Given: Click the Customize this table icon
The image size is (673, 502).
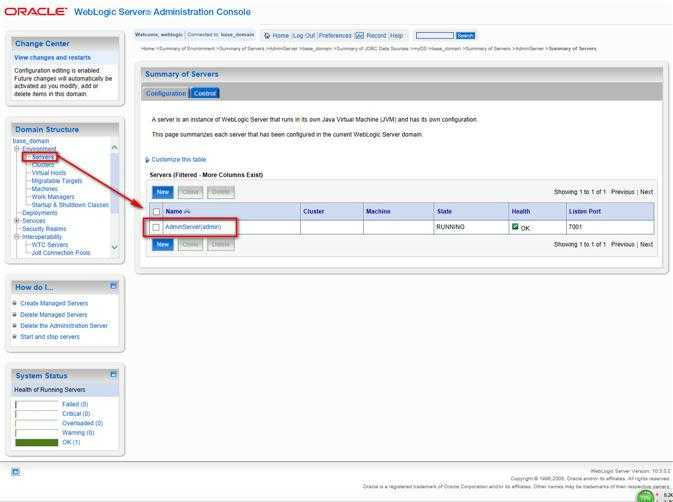Looking at the screenshot, I should pyautogui.click(x=147, y=160).
